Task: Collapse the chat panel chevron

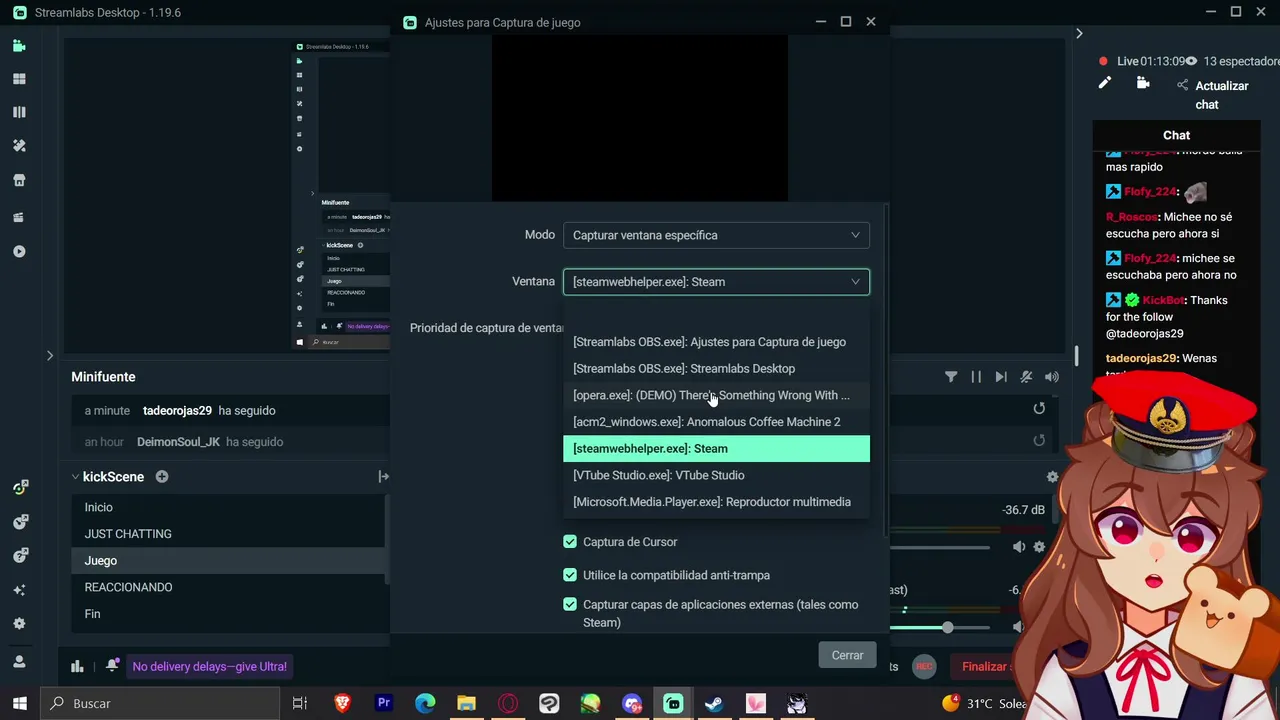Action: pos(1079,33)
